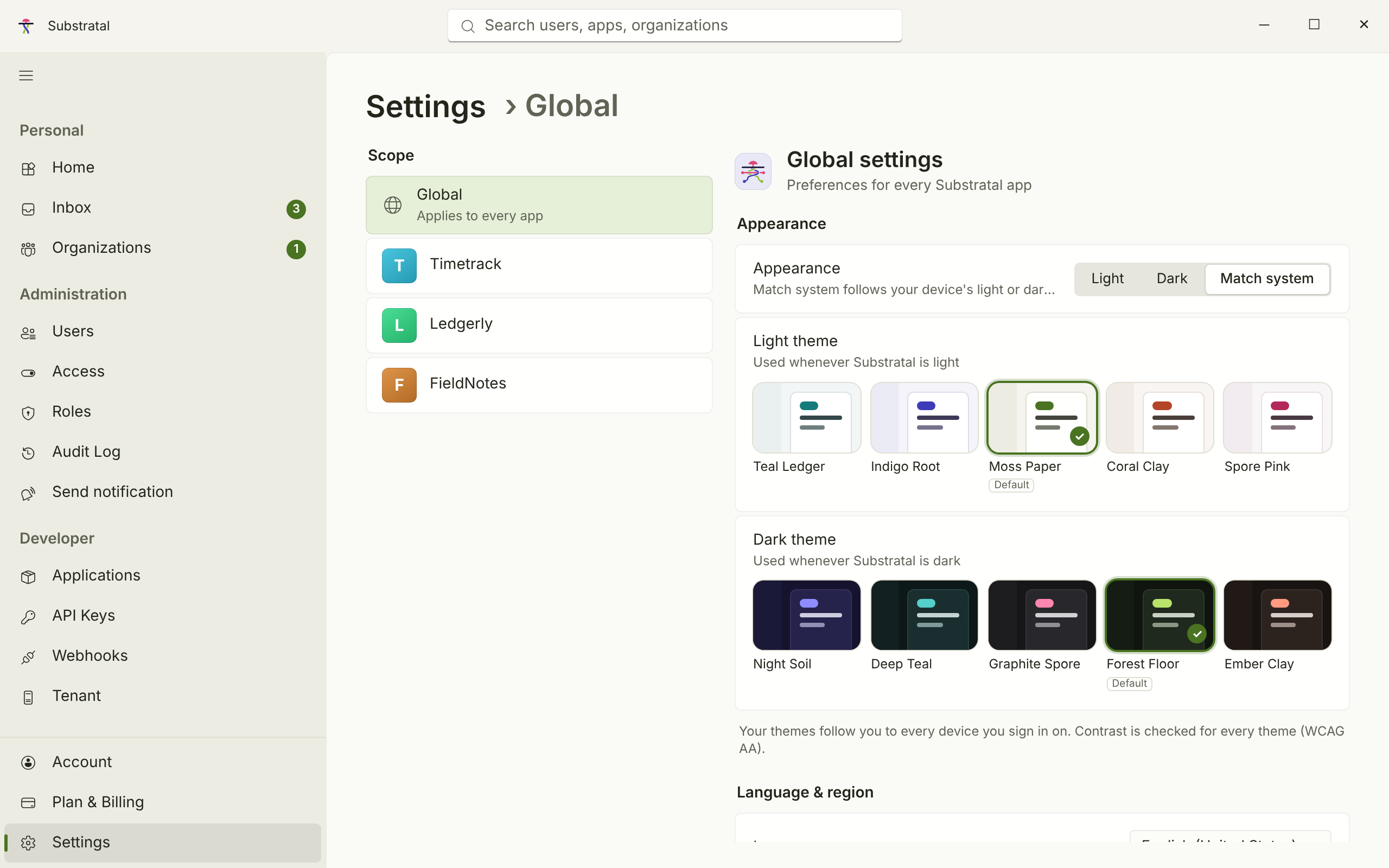
Task: Open the Inbox tray icon
Action: coord(28,209)
